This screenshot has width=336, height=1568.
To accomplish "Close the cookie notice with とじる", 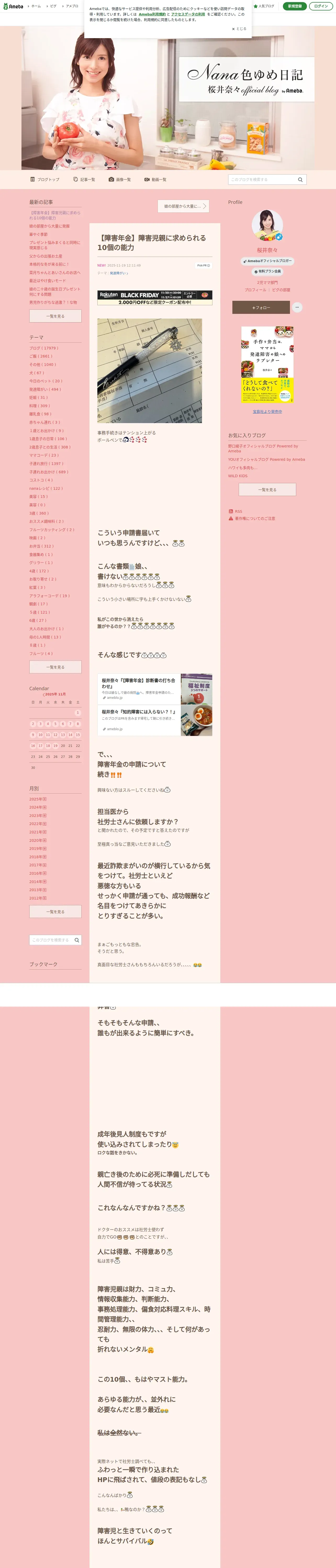I will click(x=239, y=28).
